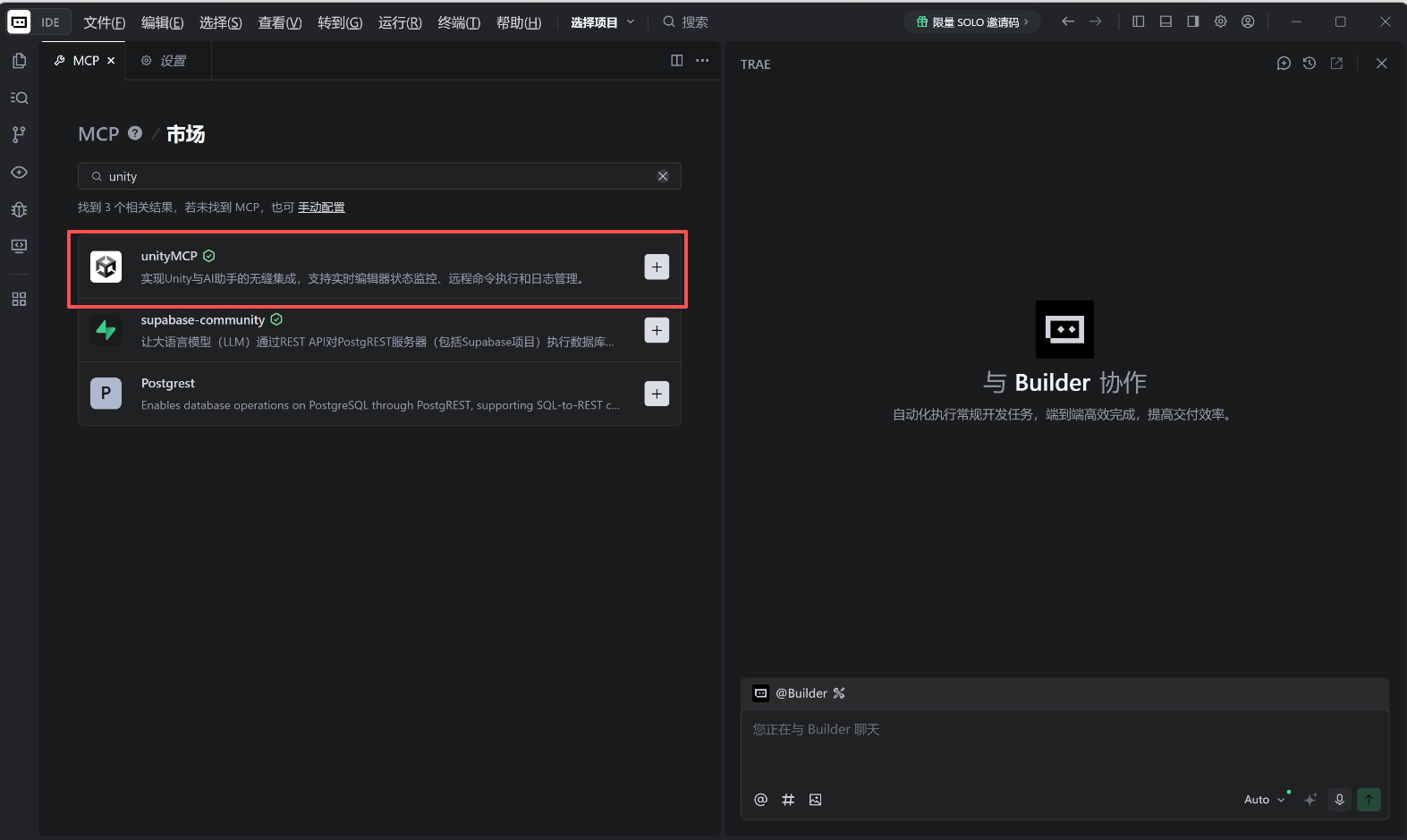Clear the unity search text
This screenshot has height=840, width=1407.
point(663,176)
